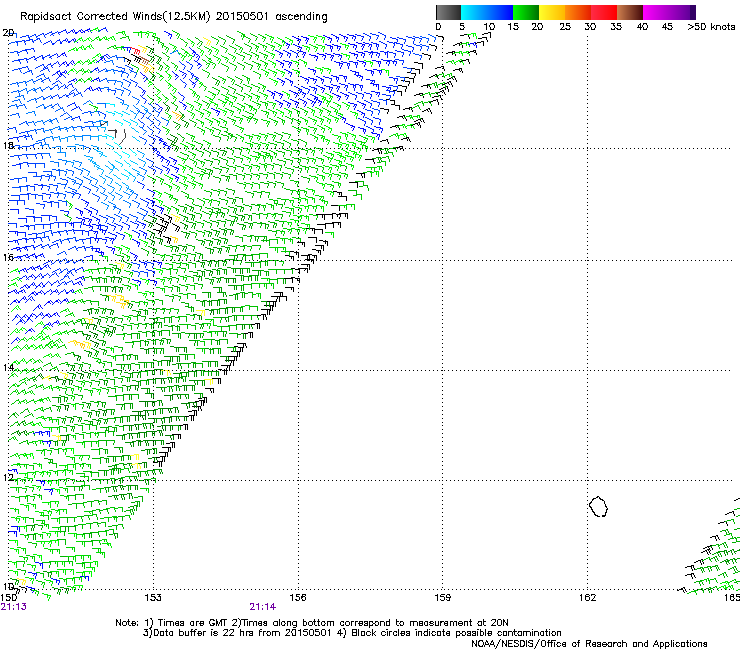Click the '18' latitude axis label
The width and height of the screenshot is (740, 650).
pyautogui.click(x=8, y=145)
